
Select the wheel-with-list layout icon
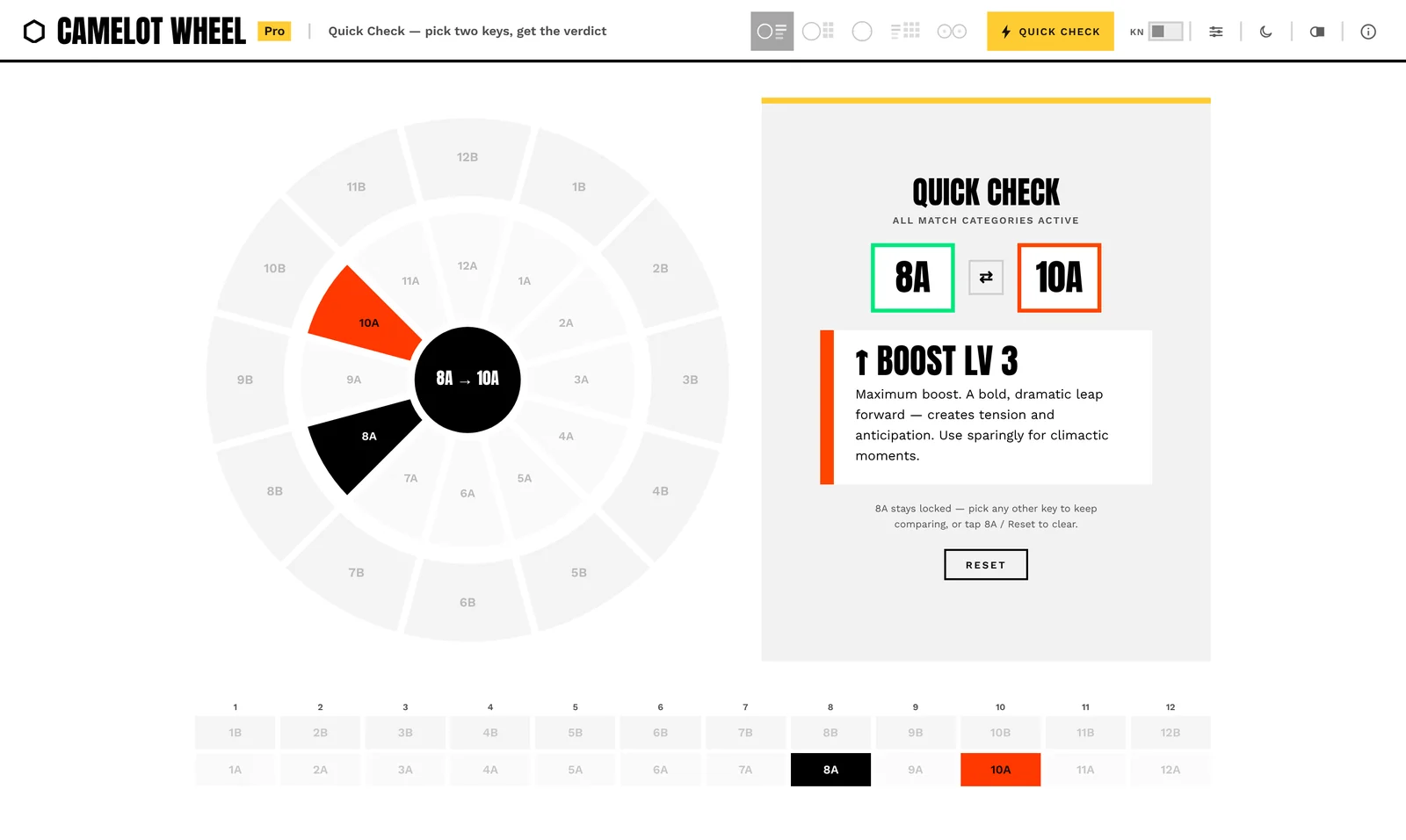[772, 32]
